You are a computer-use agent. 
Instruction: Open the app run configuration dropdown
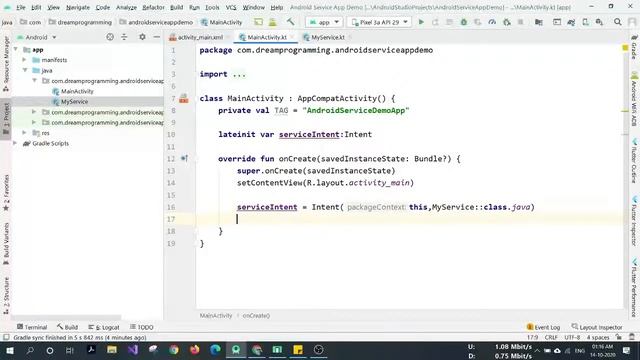point(324,22)
